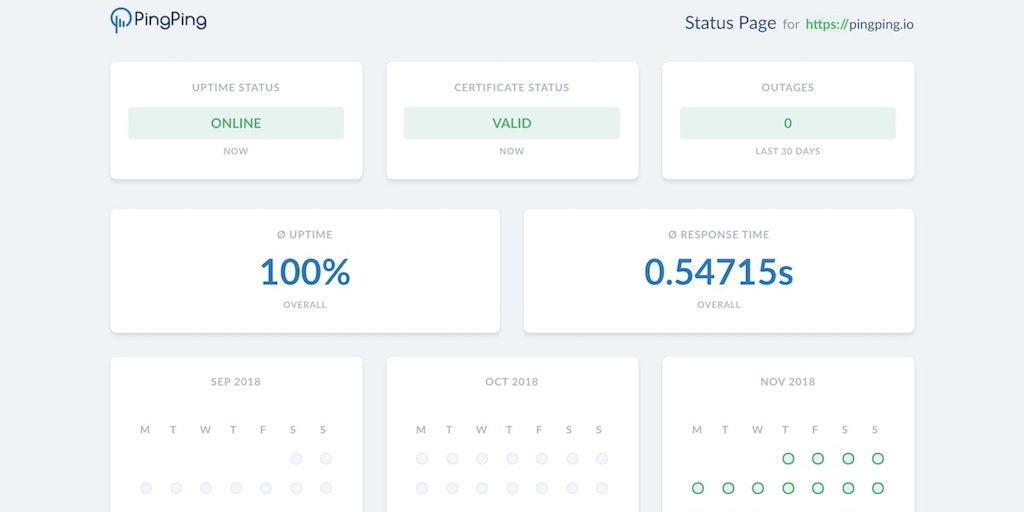Select the "Status Page" heading text
Screen dimensions: 1024x512
(x=730, y=24)
